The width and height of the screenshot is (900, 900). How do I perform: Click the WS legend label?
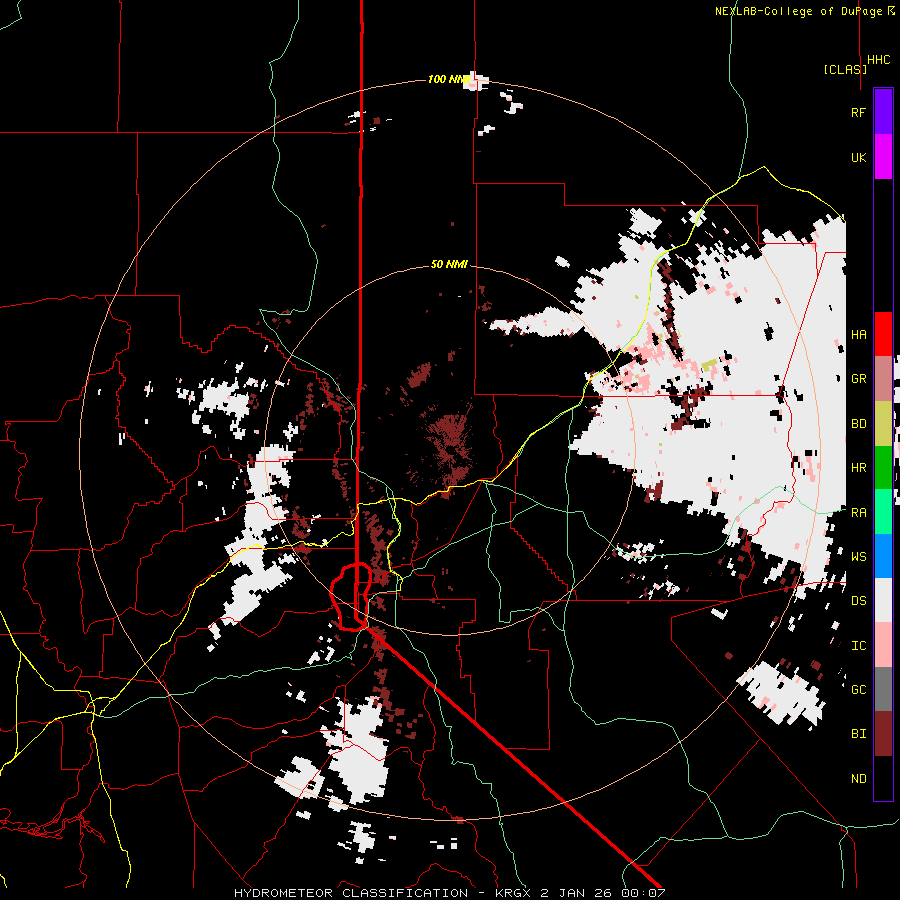point(858,557)
